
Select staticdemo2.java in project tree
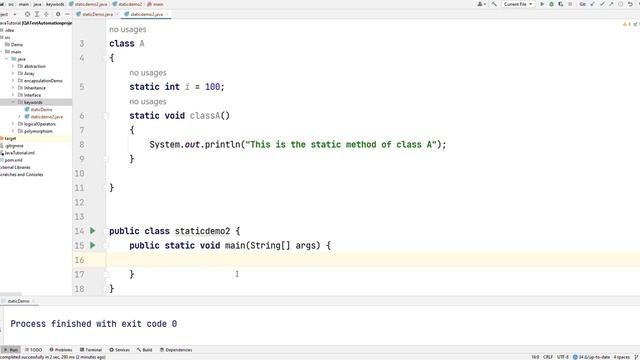point(46,117)
